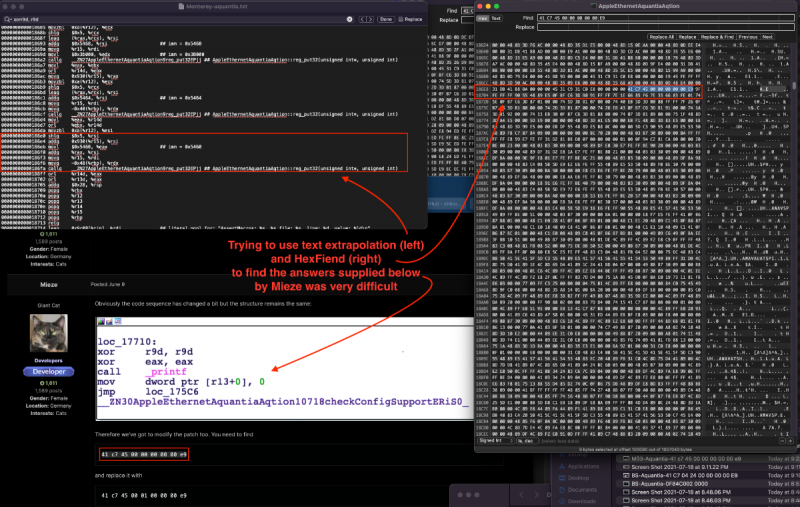Image resolution: width=800 pixels, height=507 pixels.
Task: Select file BS-Aquantia-0F84C002 0000
Action: [669, 484]
